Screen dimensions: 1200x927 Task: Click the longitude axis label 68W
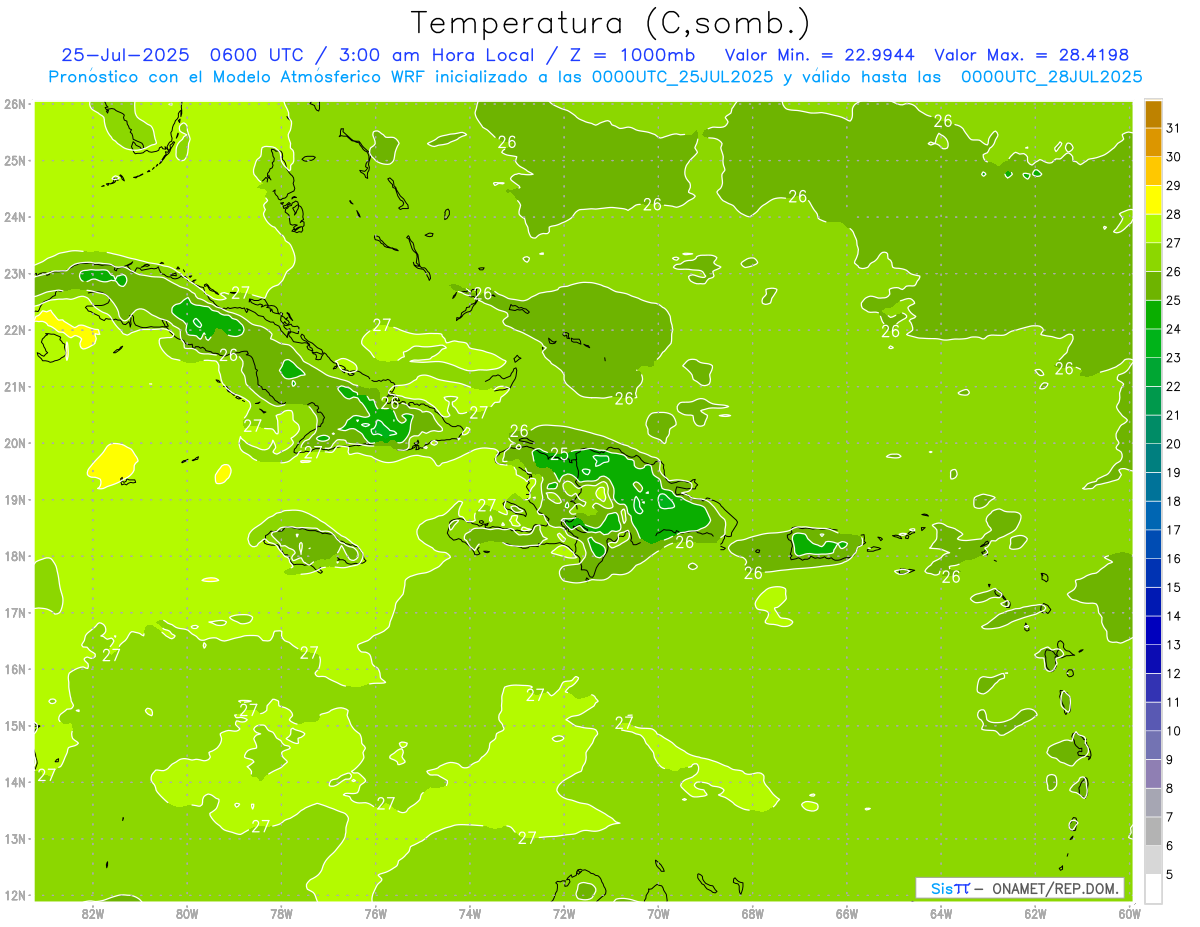pos(753,914)
